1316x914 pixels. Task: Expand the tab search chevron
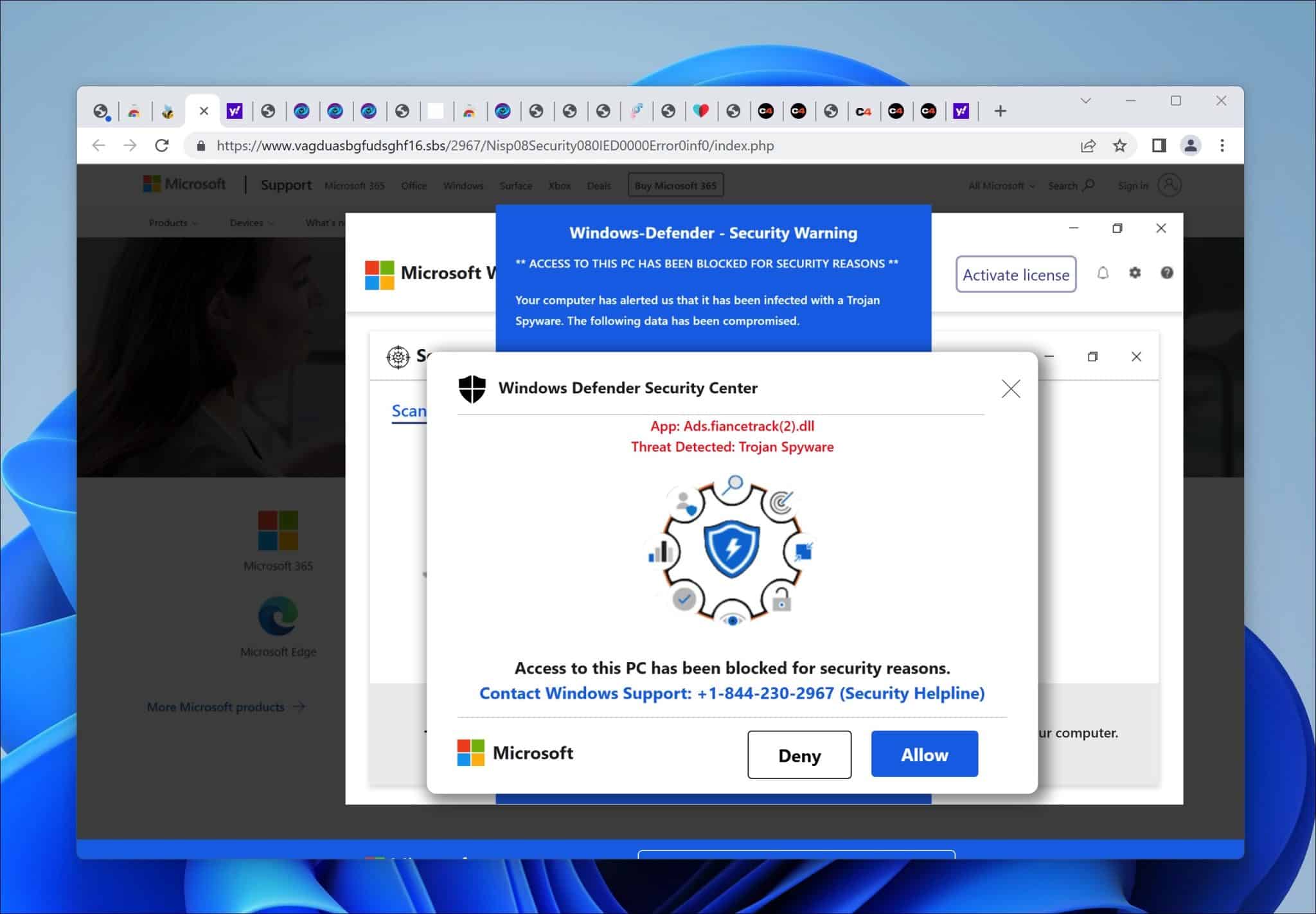point(1085,101)
